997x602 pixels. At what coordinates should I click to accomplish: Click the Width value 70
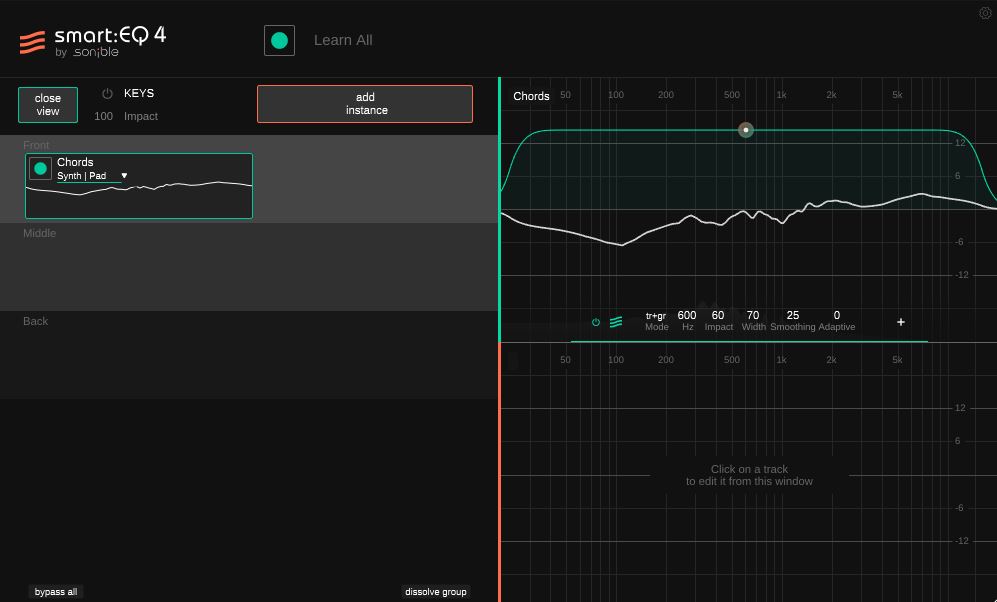click(x=753, y=315)
